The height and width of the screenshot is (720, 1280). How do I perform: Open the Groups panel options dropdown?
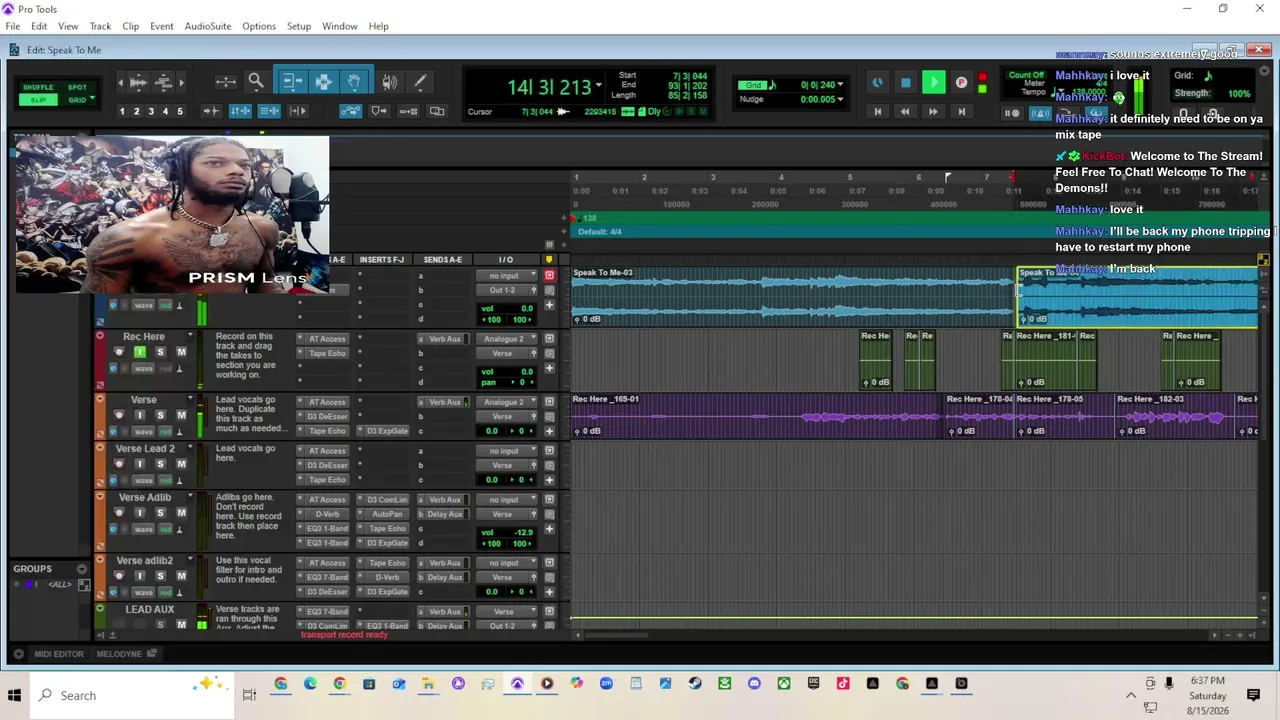pos(81,569)
